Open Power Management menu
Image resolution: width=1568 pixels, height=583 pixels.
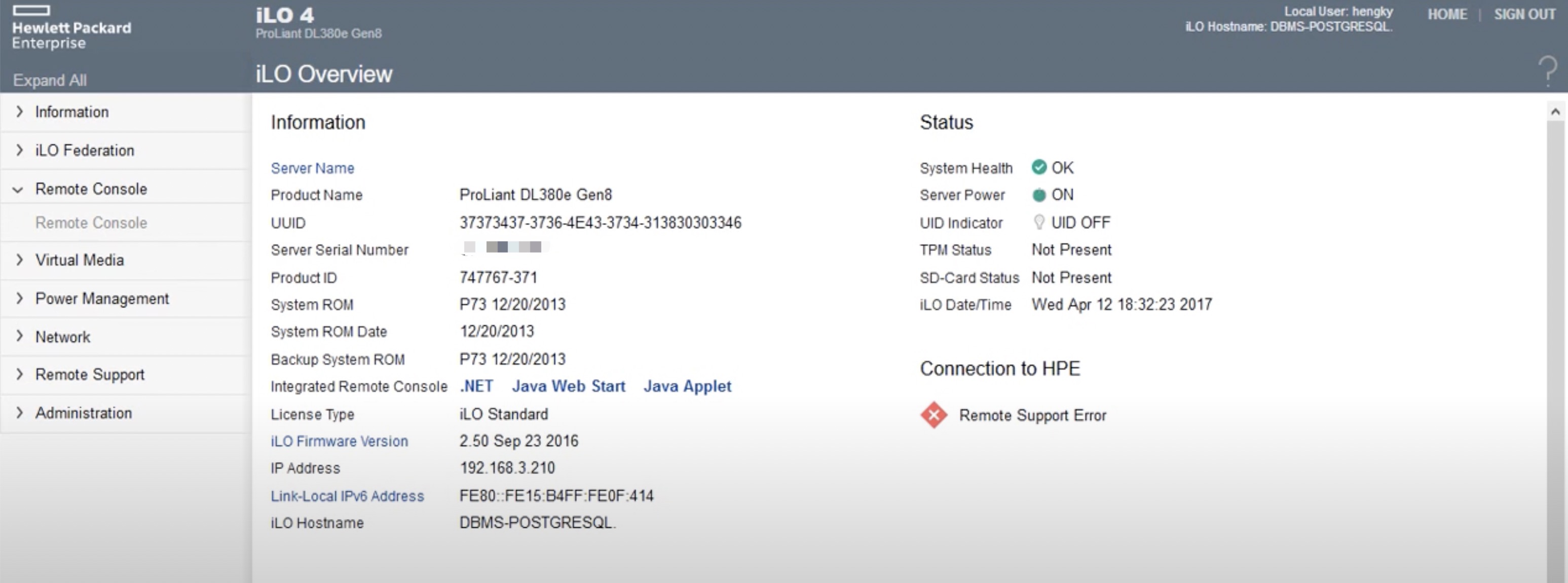102,299
